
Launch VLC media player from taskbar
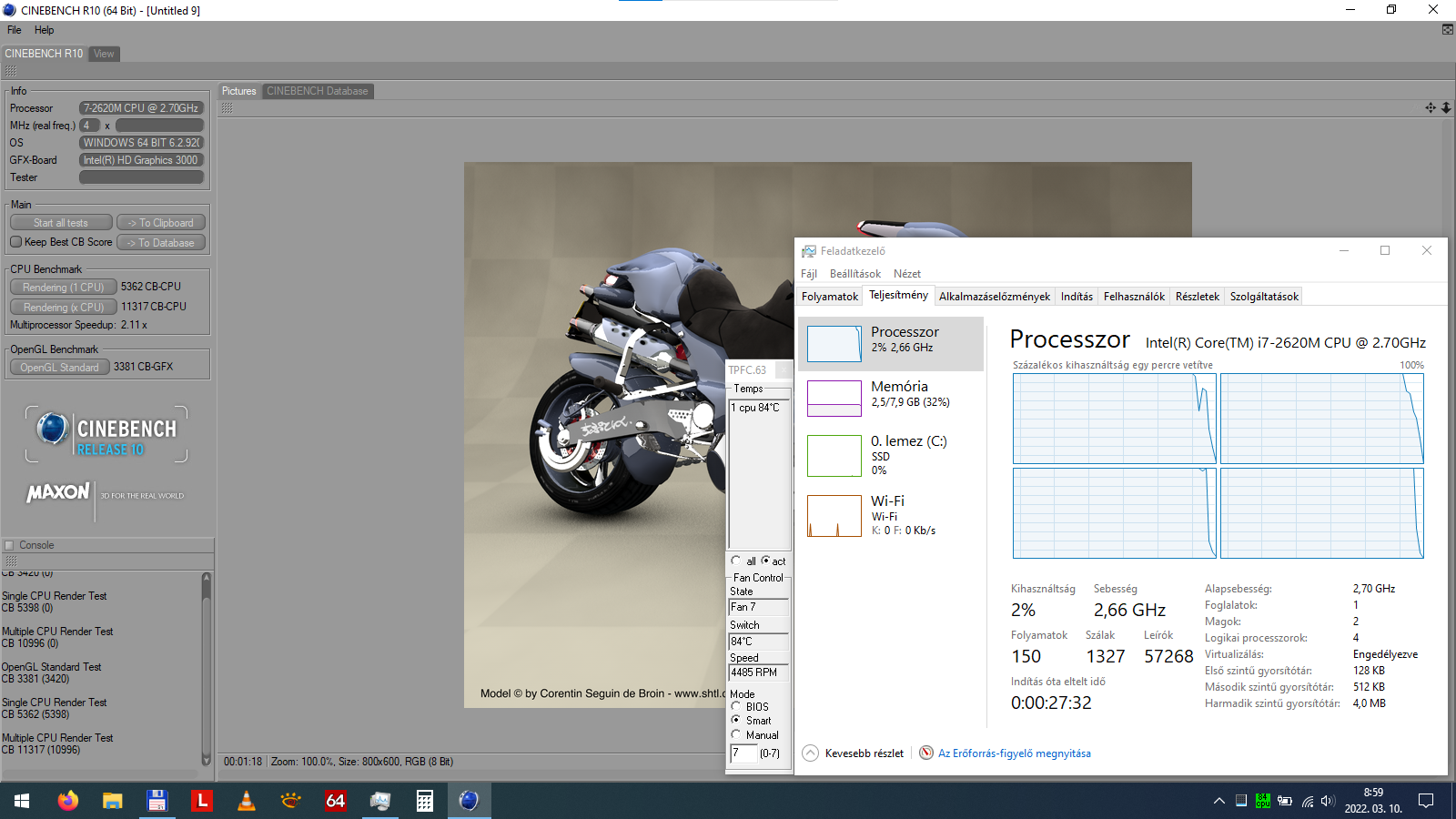pos(246,801)
